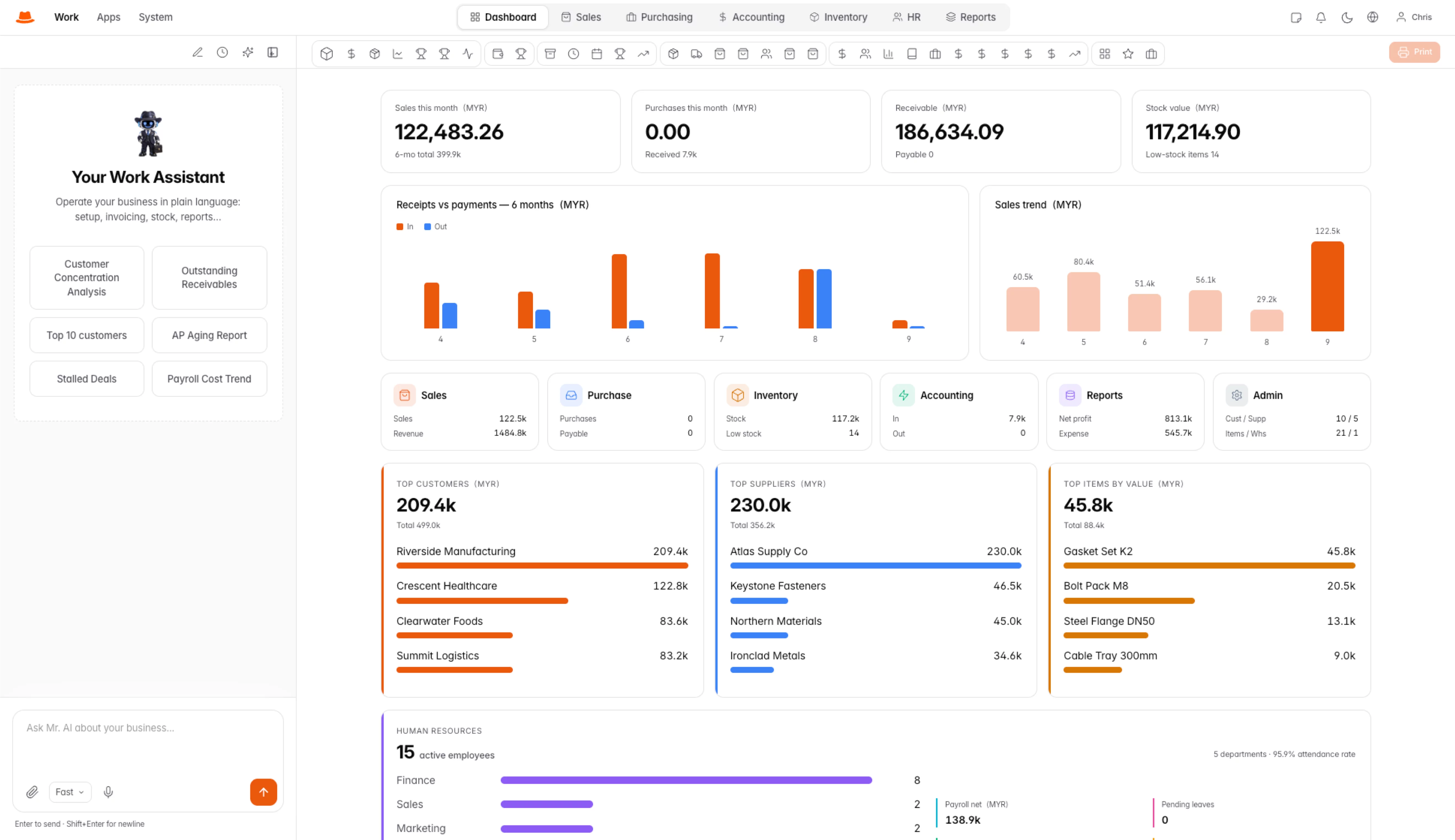Open chat history clock in assistant panel
Image resolution: width=1455 pixels, height=840 pixels.
[222, 52]
